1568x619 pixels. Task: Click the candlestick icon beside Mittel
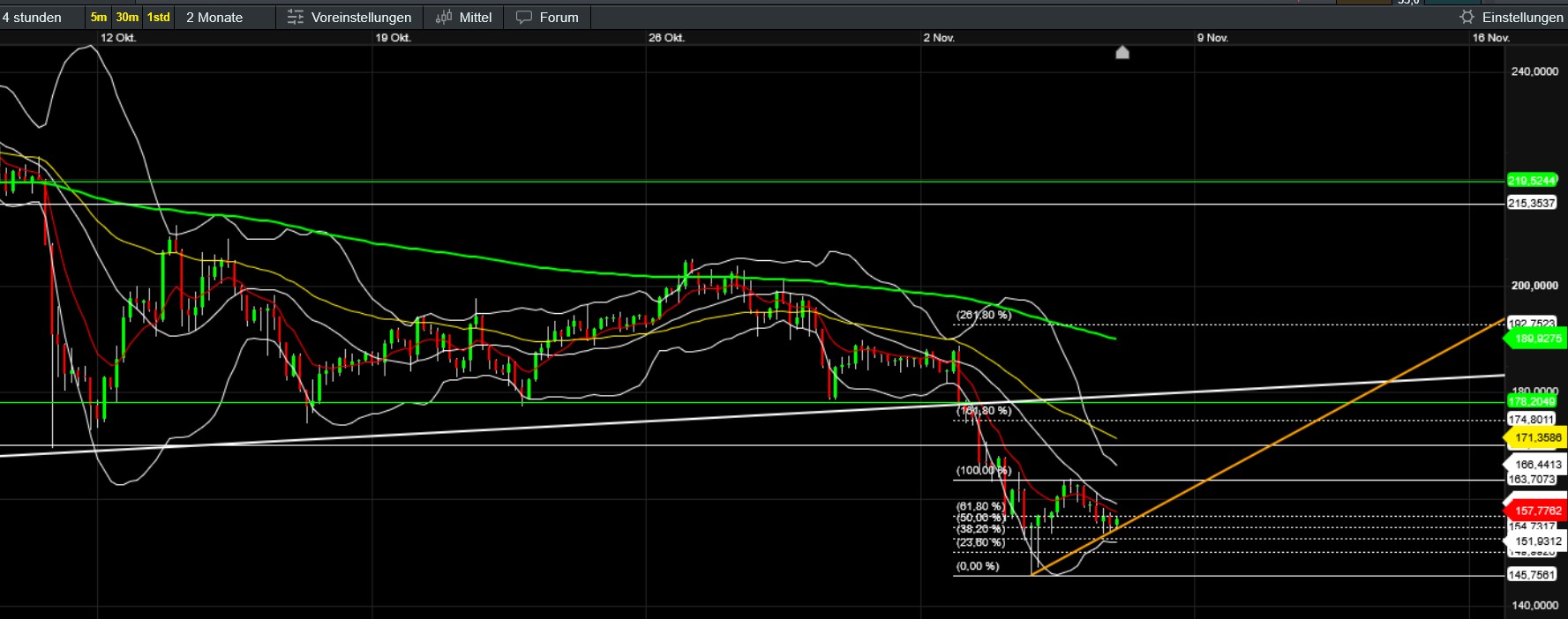click(444, 17)
